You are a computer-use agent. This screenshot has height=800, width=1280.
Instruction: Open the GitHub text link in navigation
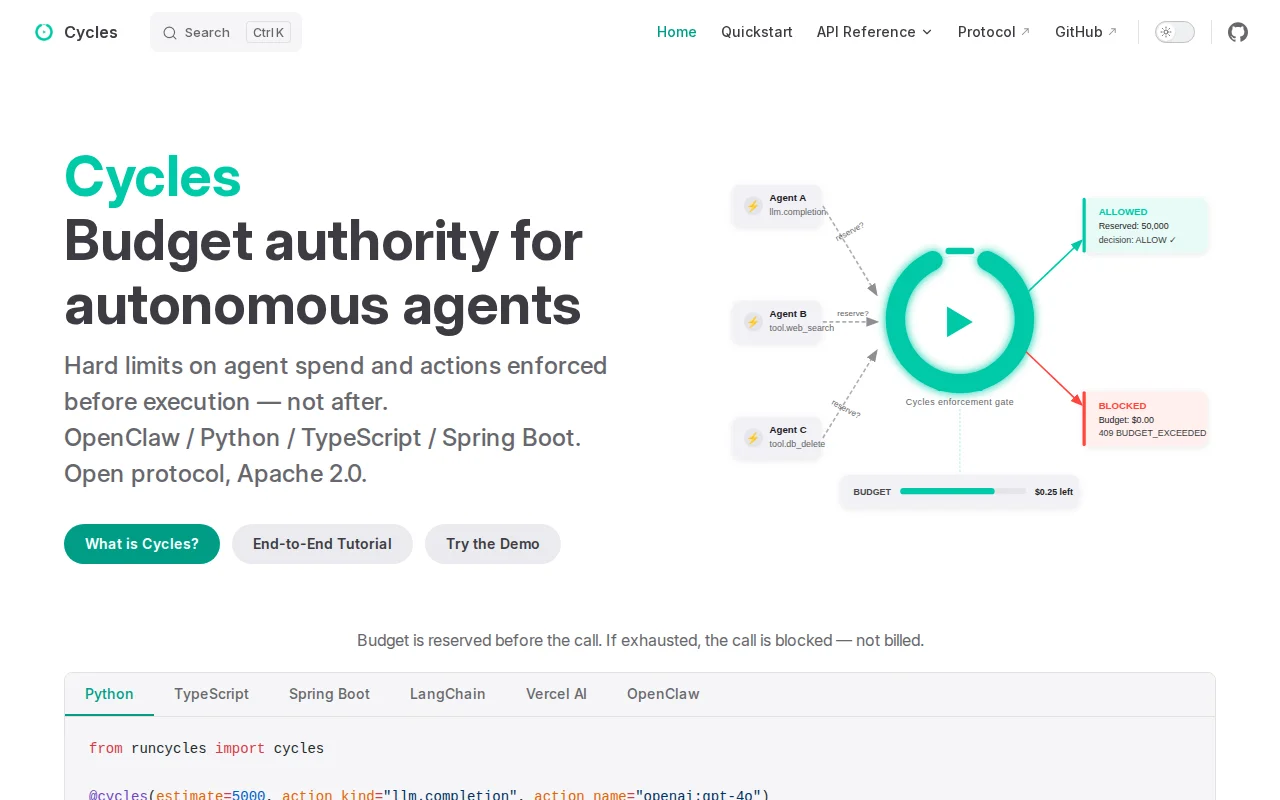(1087, 32)
